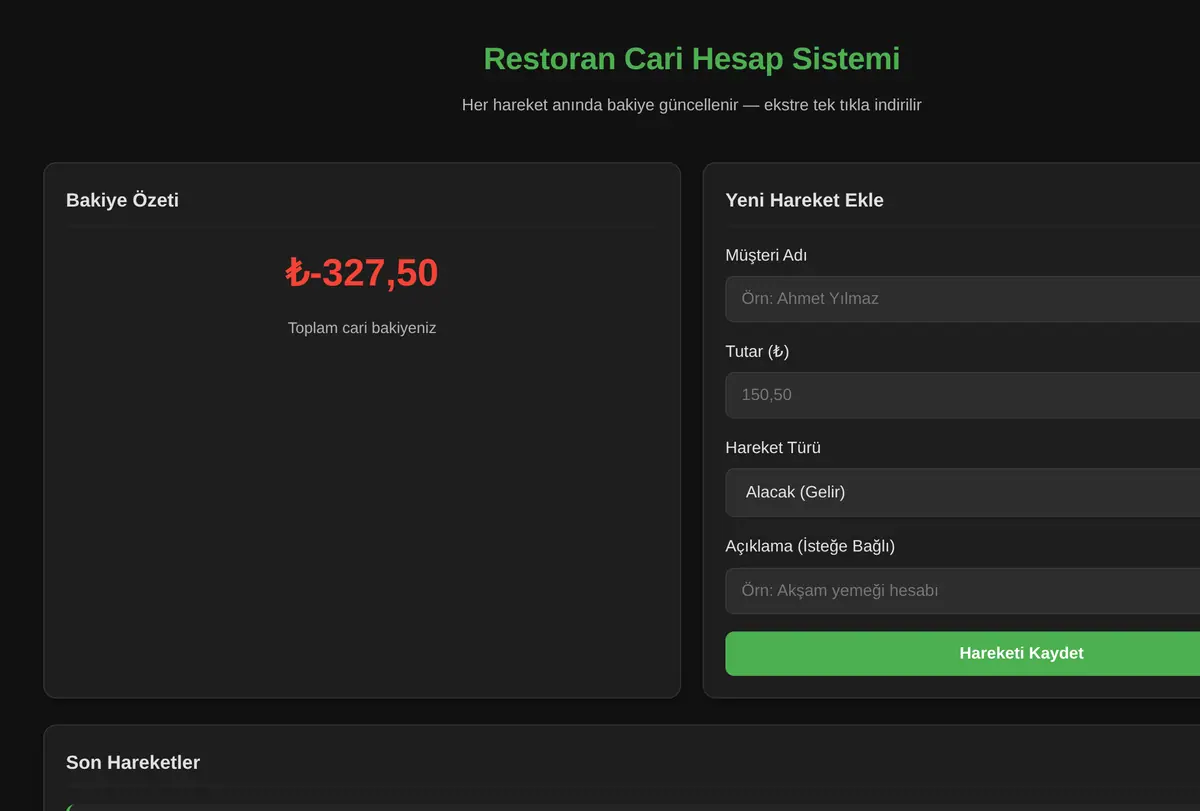Click the ₺-327,50 balance amount

click(362, 273)
